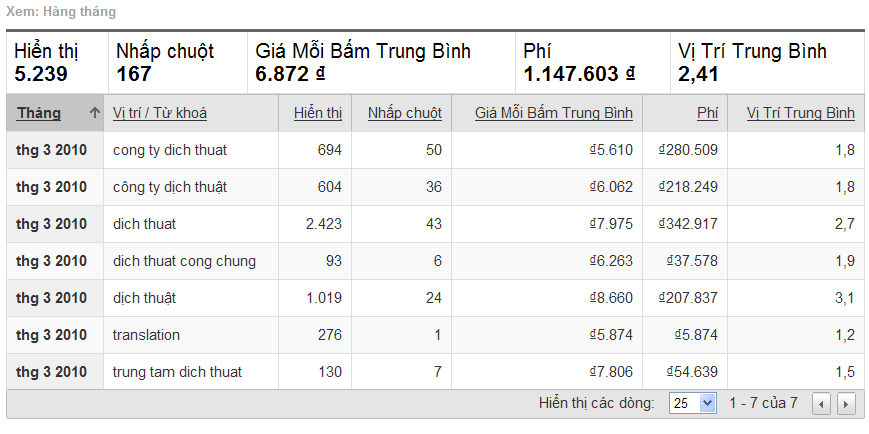Sort by Vị Trí Trung Bình column header
869x434 pixels.
point(800,113)
